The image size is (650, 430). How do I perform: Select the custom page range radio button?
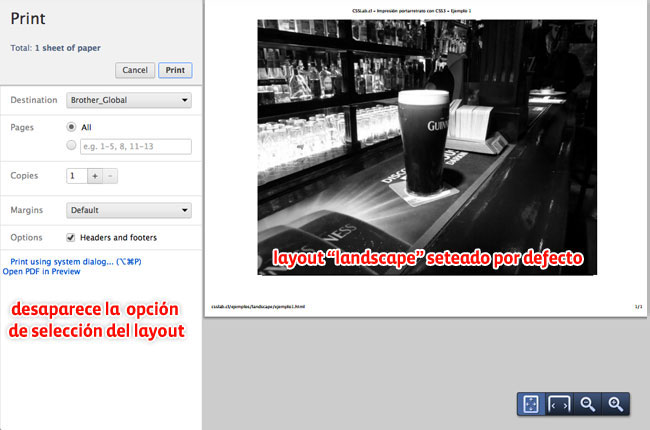[x=71, y=145]
